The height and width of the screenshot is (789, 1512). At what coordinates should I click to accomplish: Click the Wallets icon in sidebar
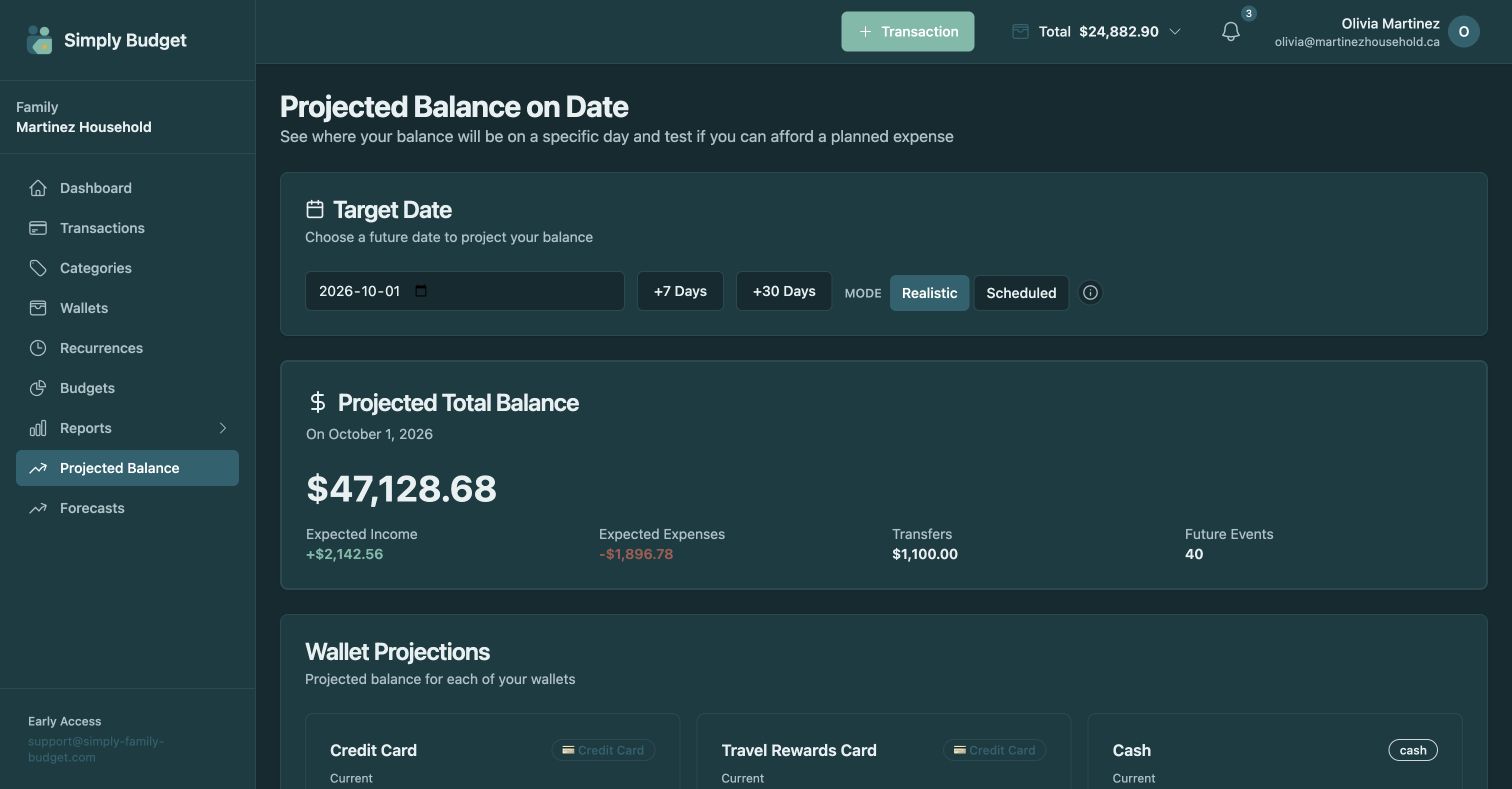(x=38, y=308)
